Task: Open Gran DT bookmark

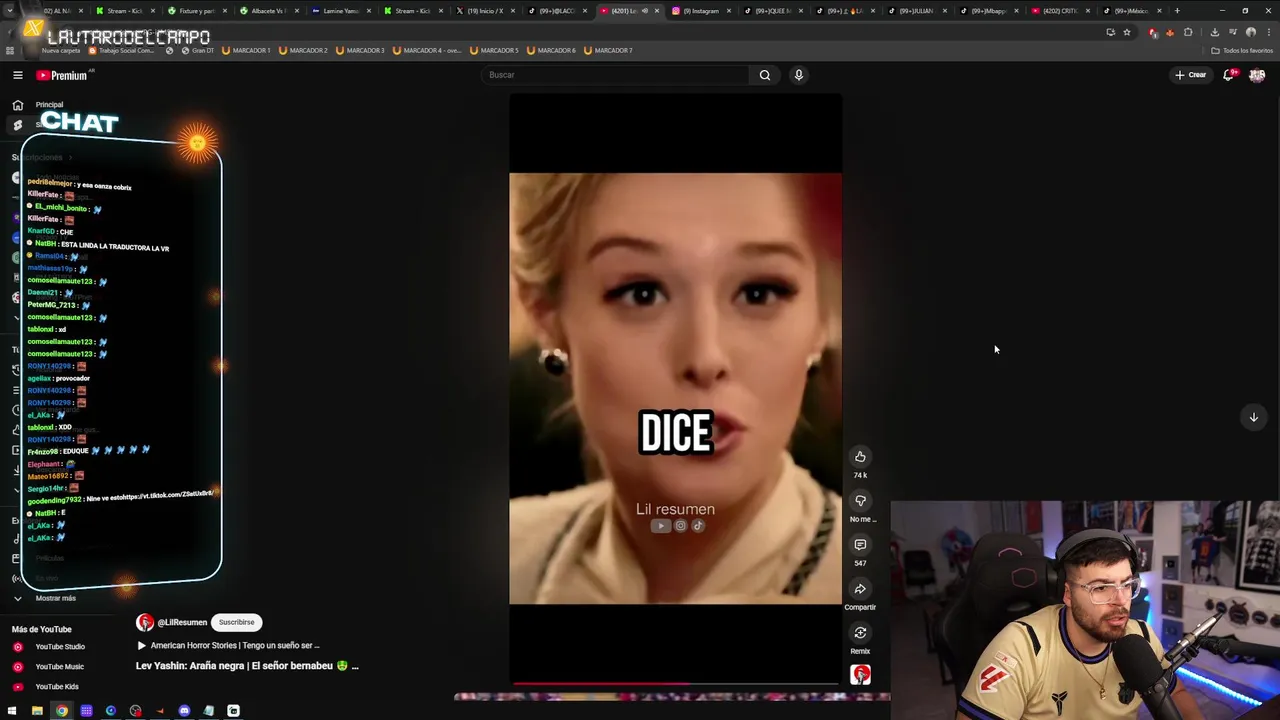Action: 197,50
